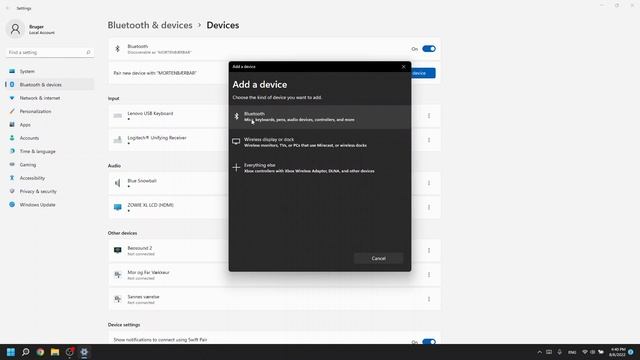This screenshot has height=360, width=640.
Task: Click the Gaming controller icon in sidebar
Action: [12, 164]
